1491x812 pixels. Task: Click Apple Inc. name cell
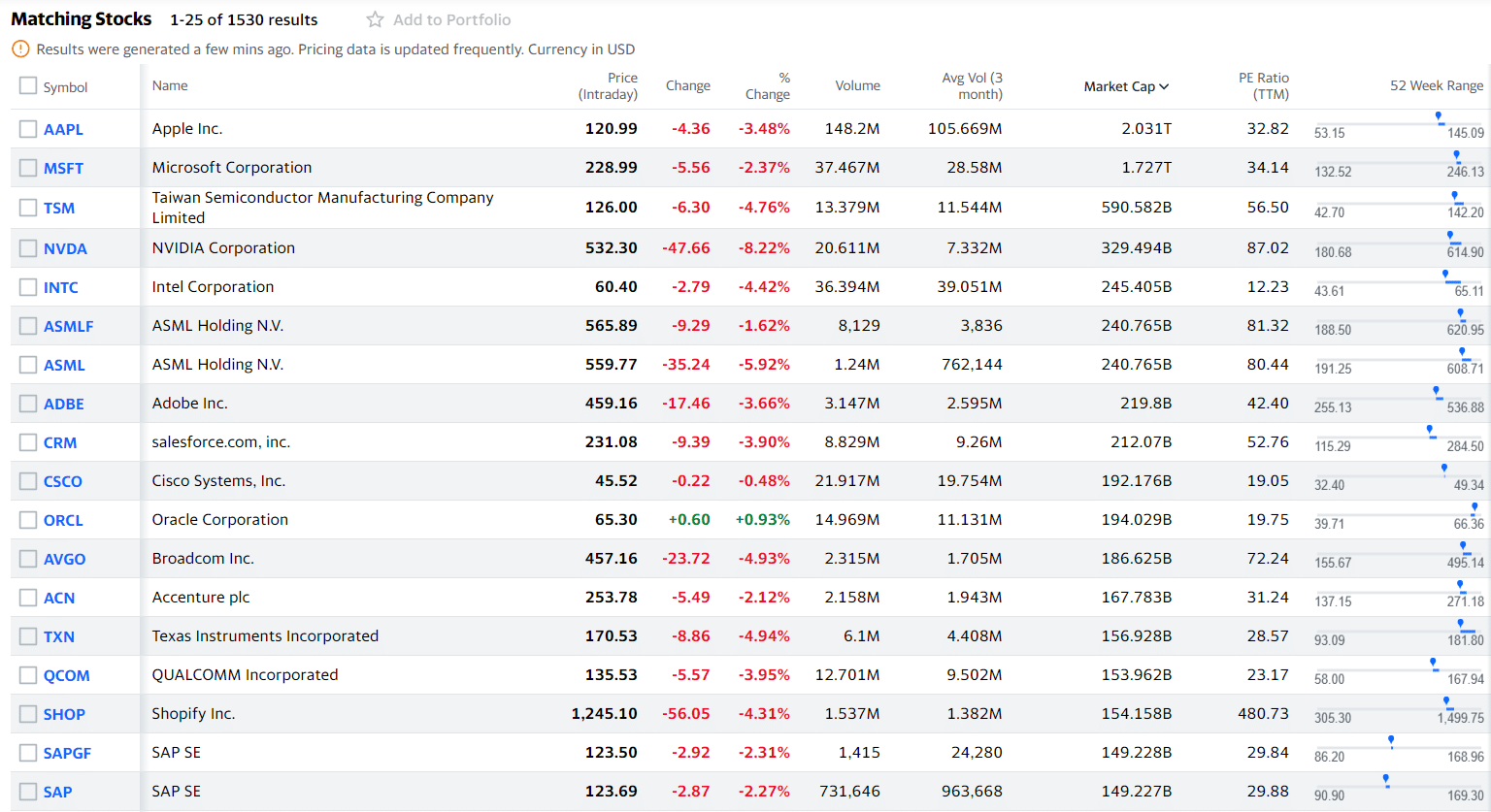(187, 128)
